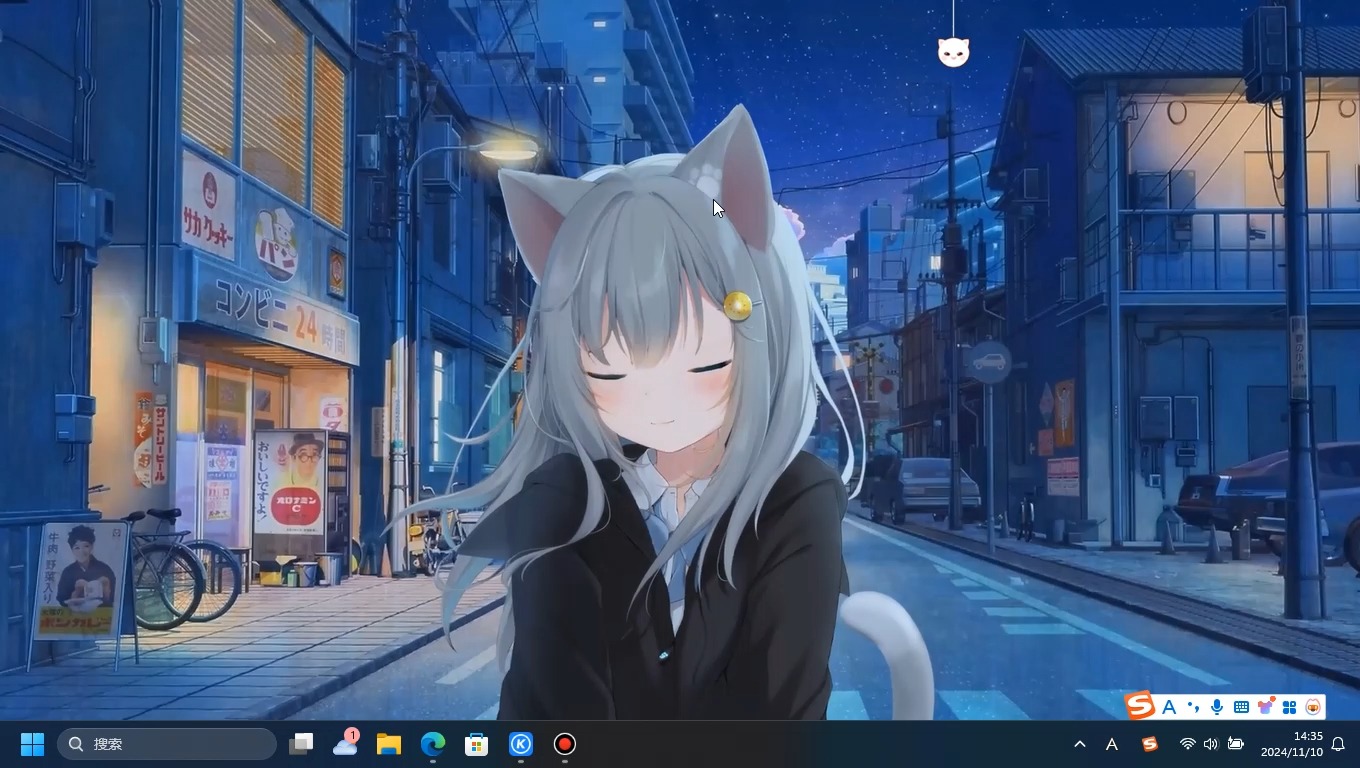Open the Sogou skin shirt icon
Viewport: 1360px width, 768px height.
pyautogui.click(x=1265, y=707)
